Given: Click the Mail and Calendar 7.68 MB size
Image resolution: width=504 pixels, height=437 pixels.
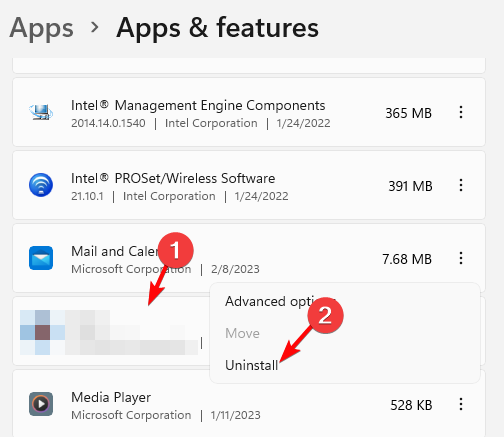Looking at the screenshot, I should click(x=407, y=259).
